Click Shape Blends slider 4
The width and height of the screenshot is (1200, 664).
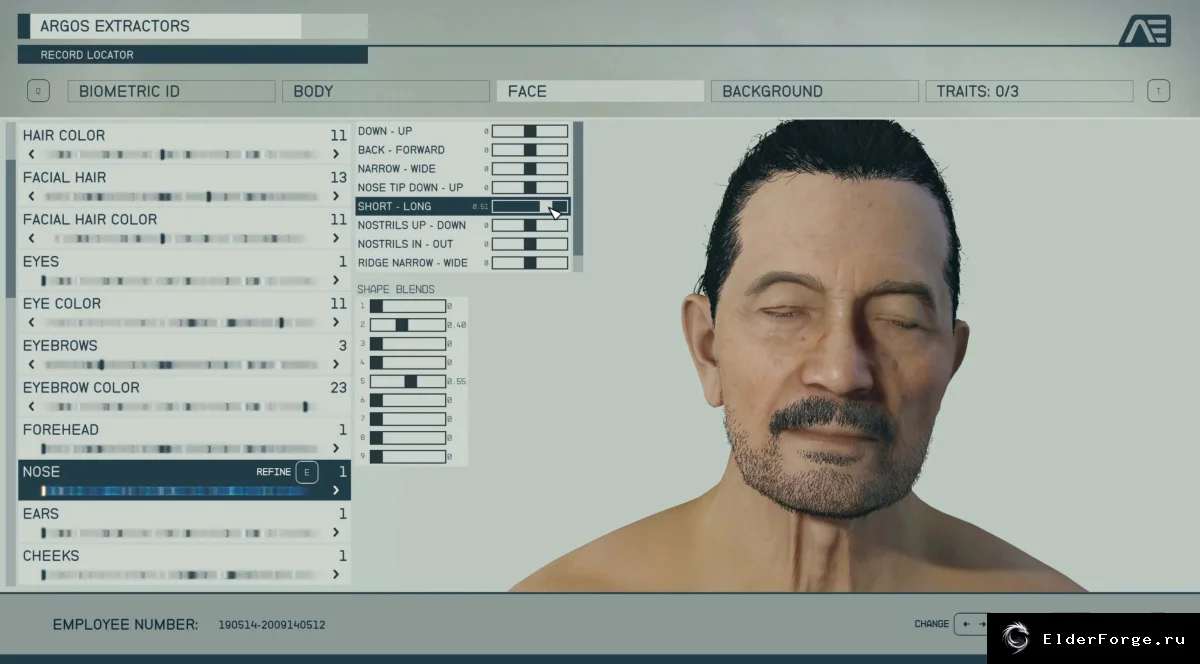point(408,363)
